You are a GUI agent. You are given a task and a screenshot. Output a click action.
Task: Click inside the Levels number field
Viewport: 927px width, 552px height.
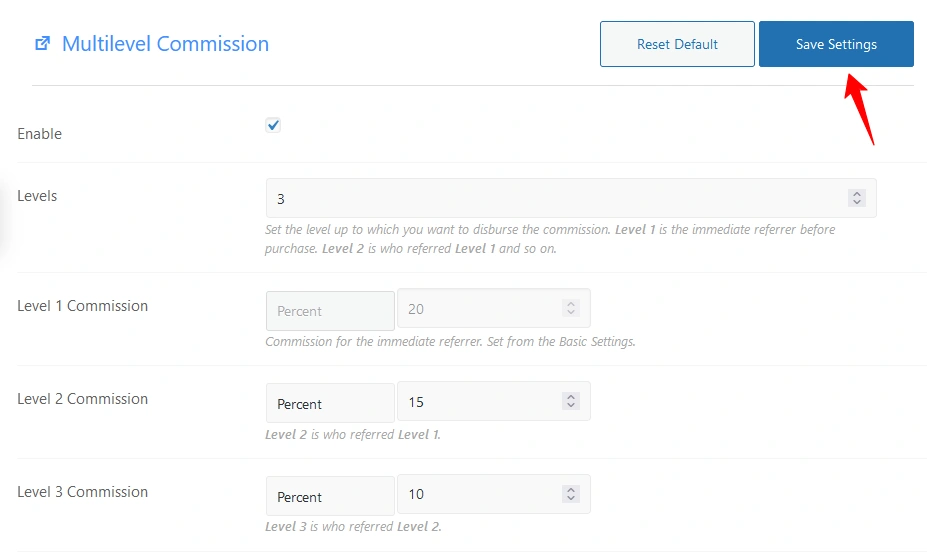[571, 198]
